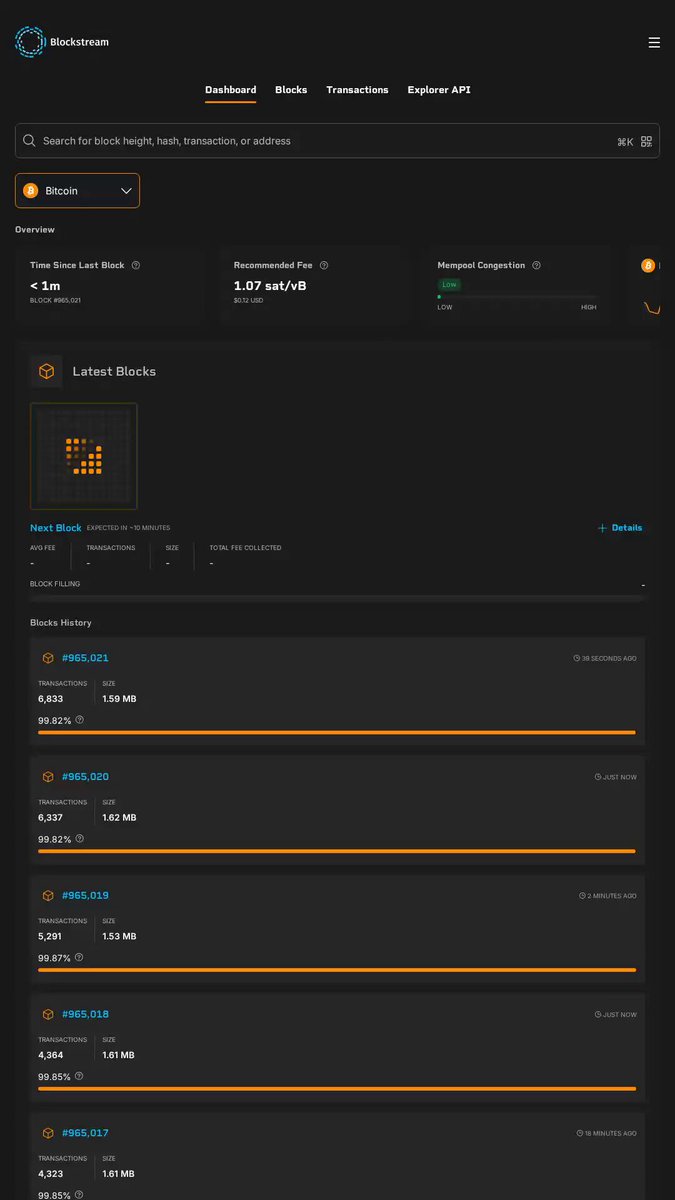Open block #965,019

85,896
